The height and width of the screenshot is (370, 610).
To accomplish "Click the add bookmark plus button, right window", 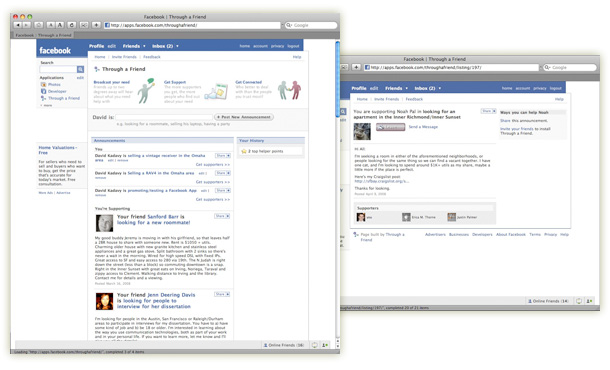I will pos(356,67).
